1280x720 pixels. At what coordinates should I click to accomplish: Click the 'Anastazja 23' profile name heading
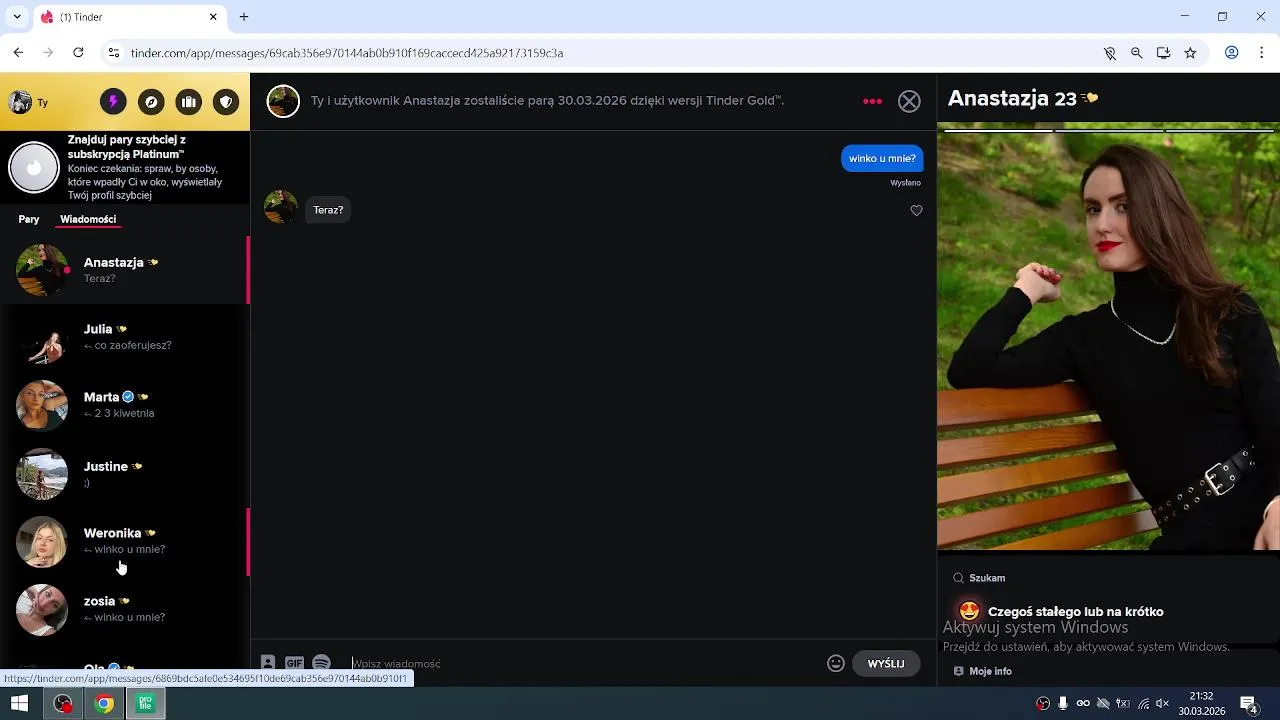1012,98
